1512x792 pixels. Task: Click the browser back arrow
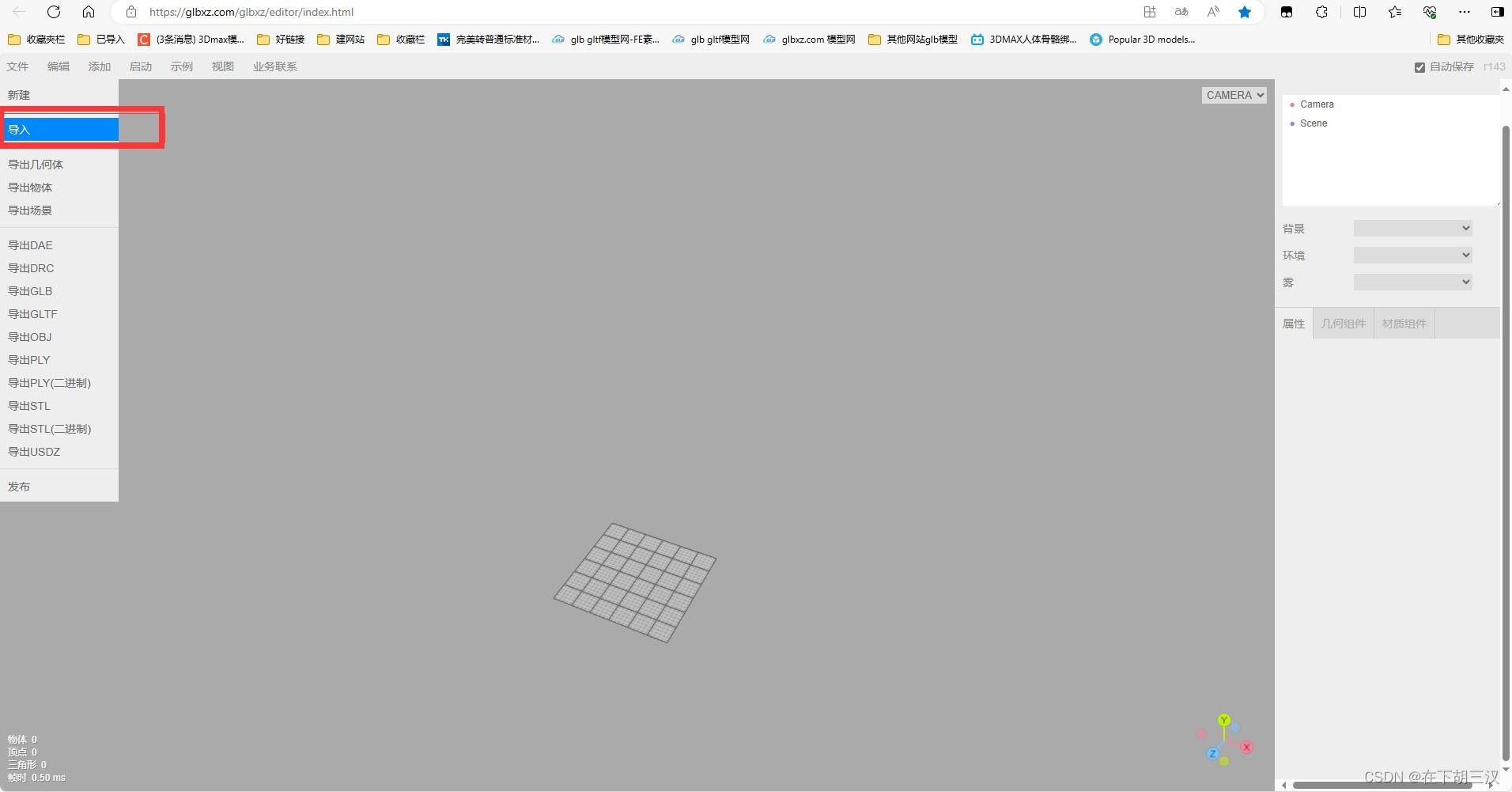(19, 12)
